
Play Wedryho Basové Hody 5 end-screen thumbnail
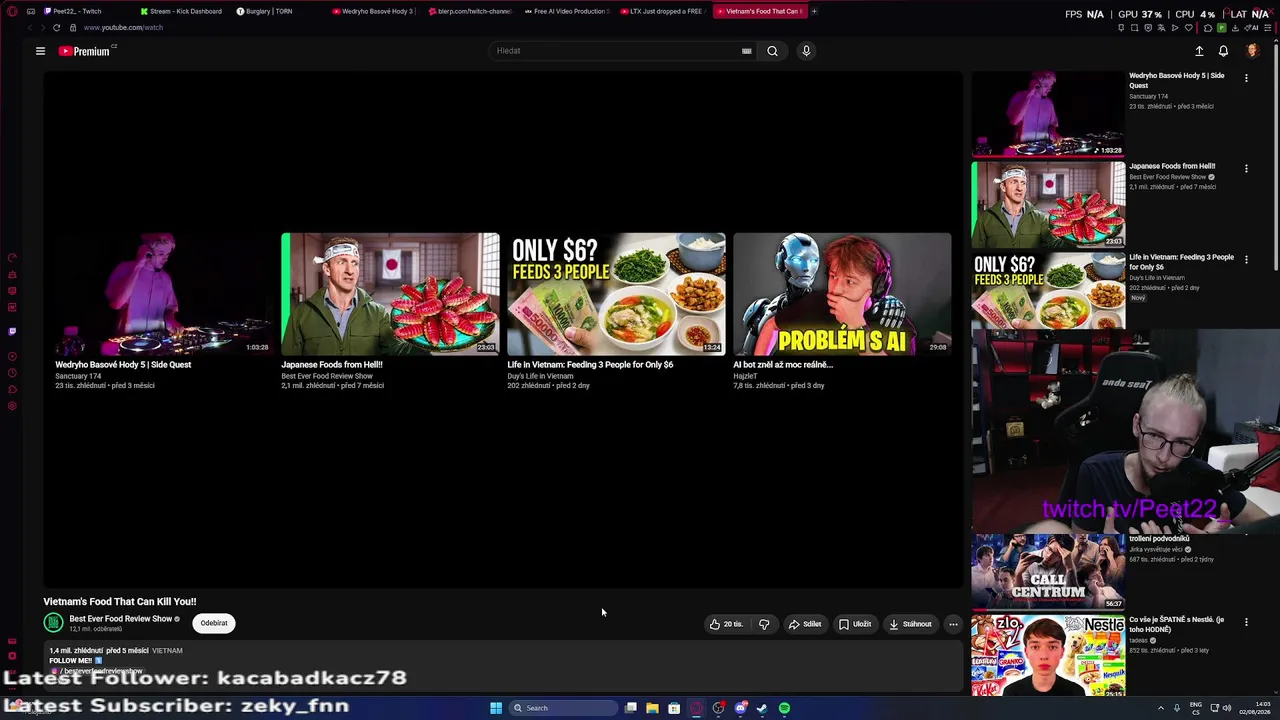[x=163, y=294]
